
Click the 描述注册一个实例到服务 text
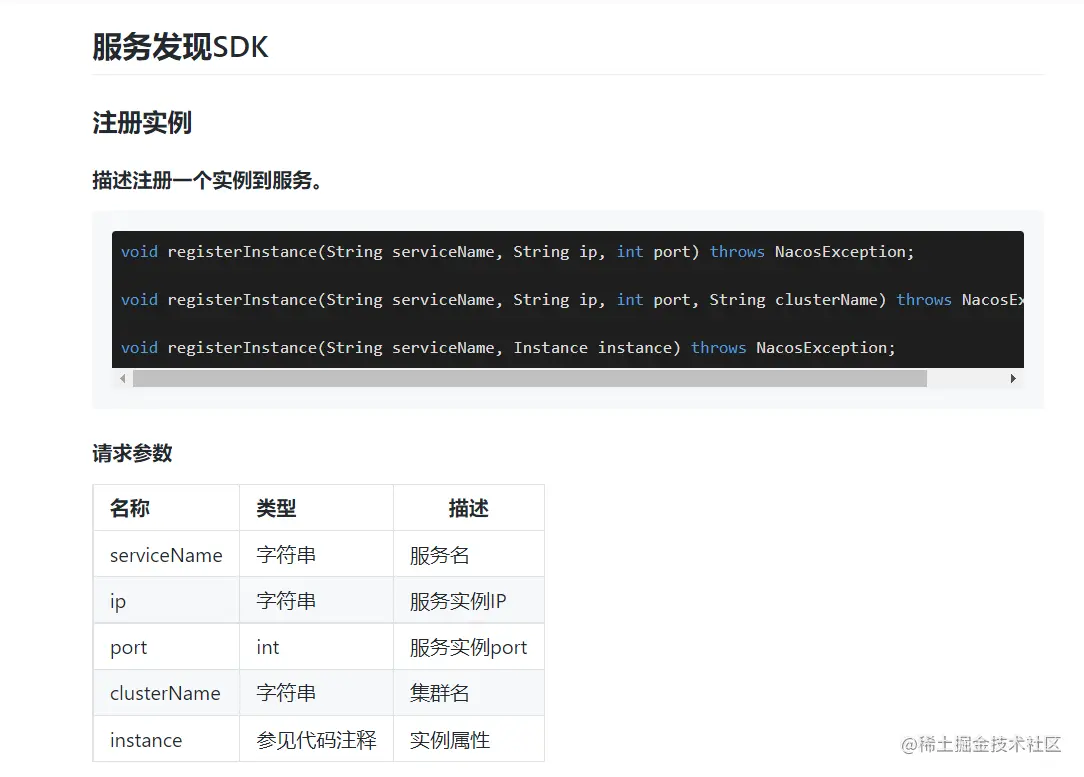(207, 180)
